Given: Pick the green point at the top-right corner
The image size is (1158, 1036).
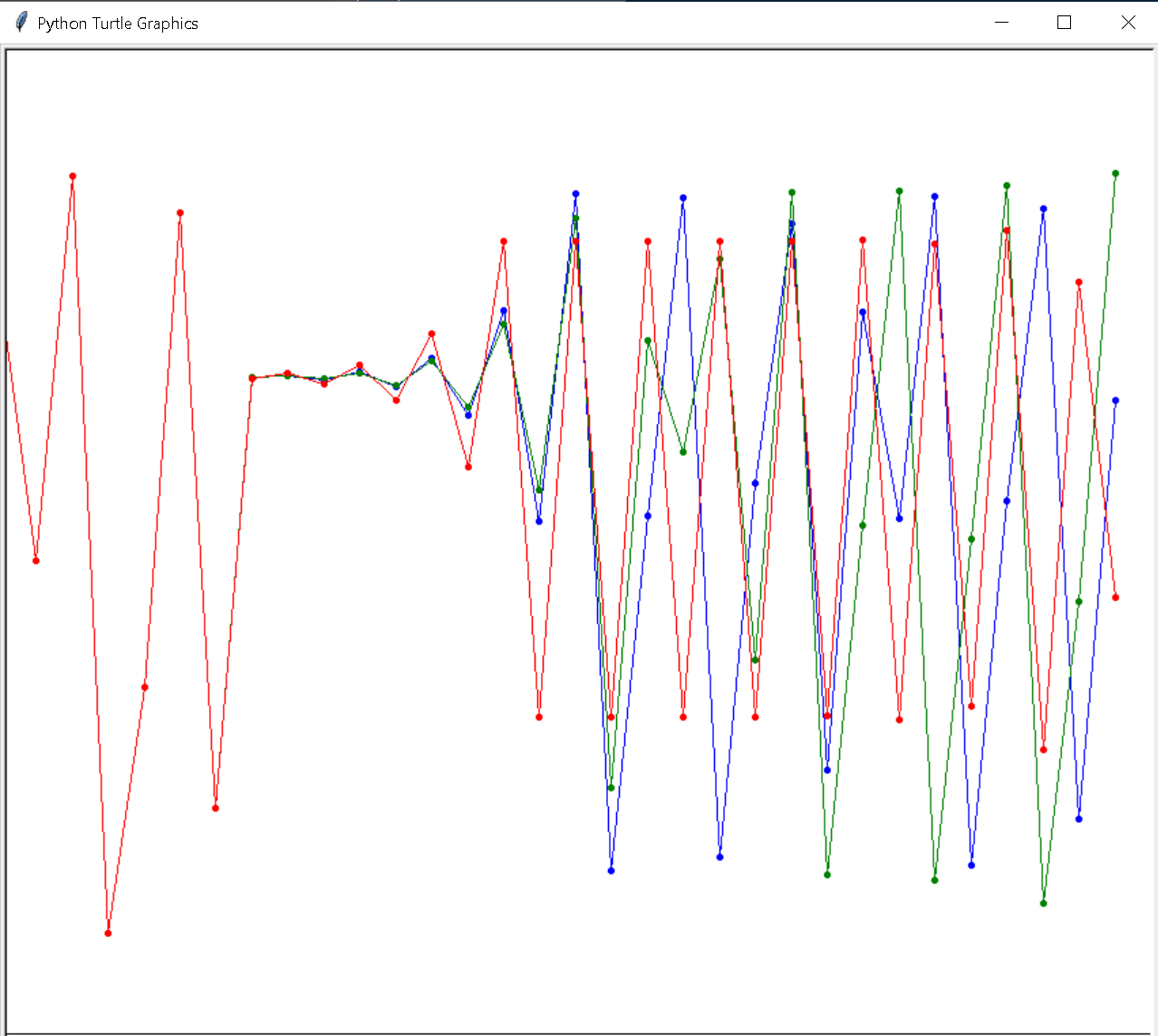Looking at the screenshot, I should [1115, 173].
